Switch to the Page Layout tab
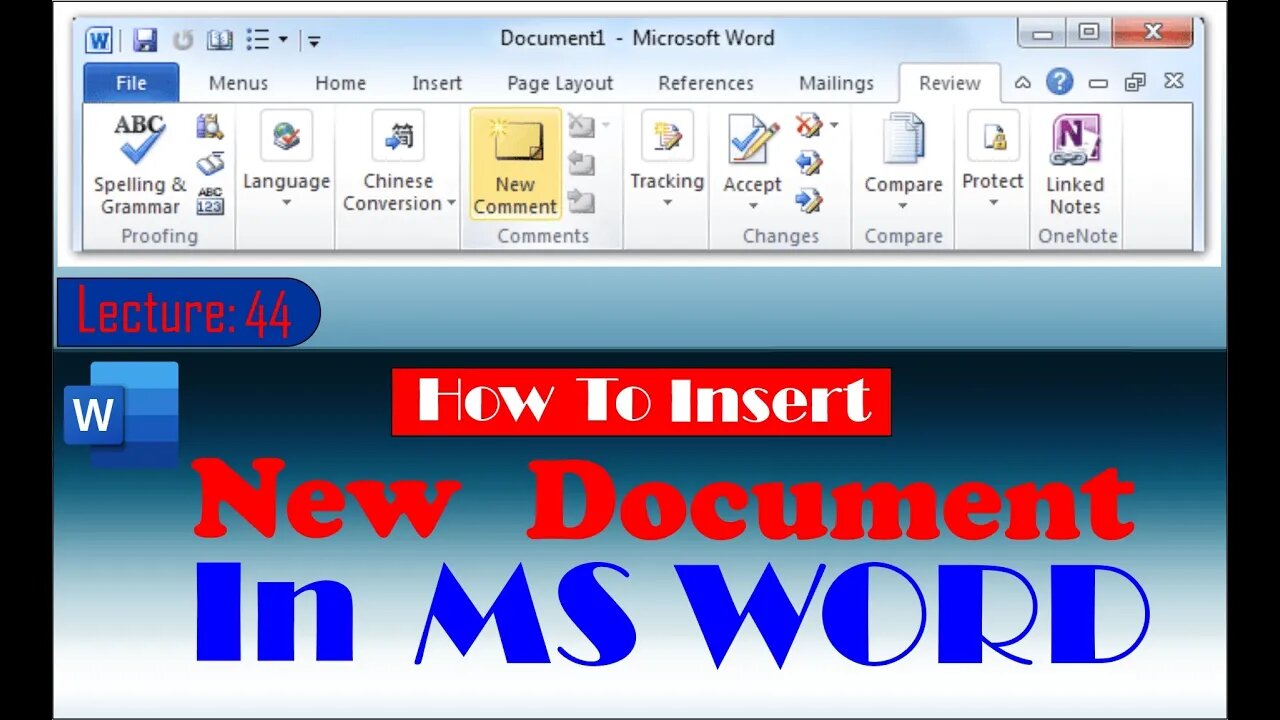Screen dimensions: 1280x720 [560, 83]
